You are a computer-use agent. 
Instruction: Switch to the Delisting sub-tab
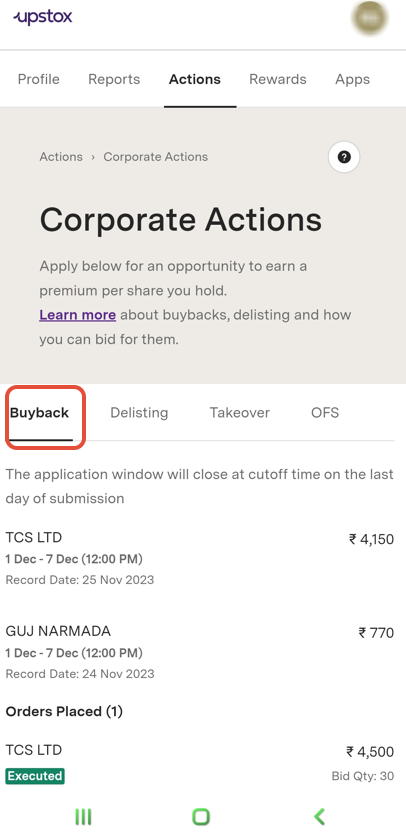tap(139, 413)
